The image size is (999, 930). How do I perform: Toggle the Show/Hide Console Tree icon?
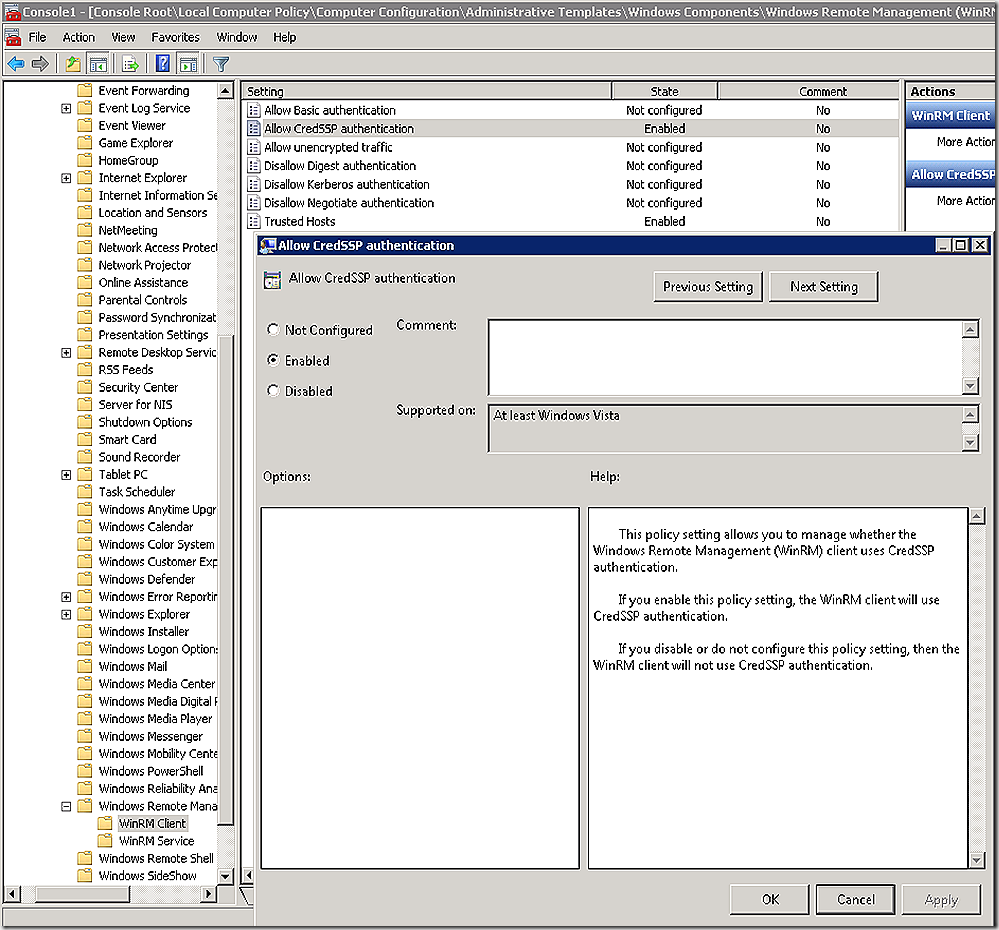98,64
